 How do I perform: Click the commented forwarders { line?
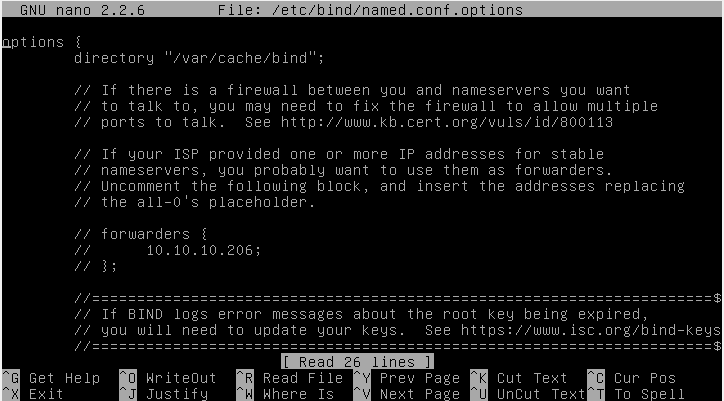(141, 234)
